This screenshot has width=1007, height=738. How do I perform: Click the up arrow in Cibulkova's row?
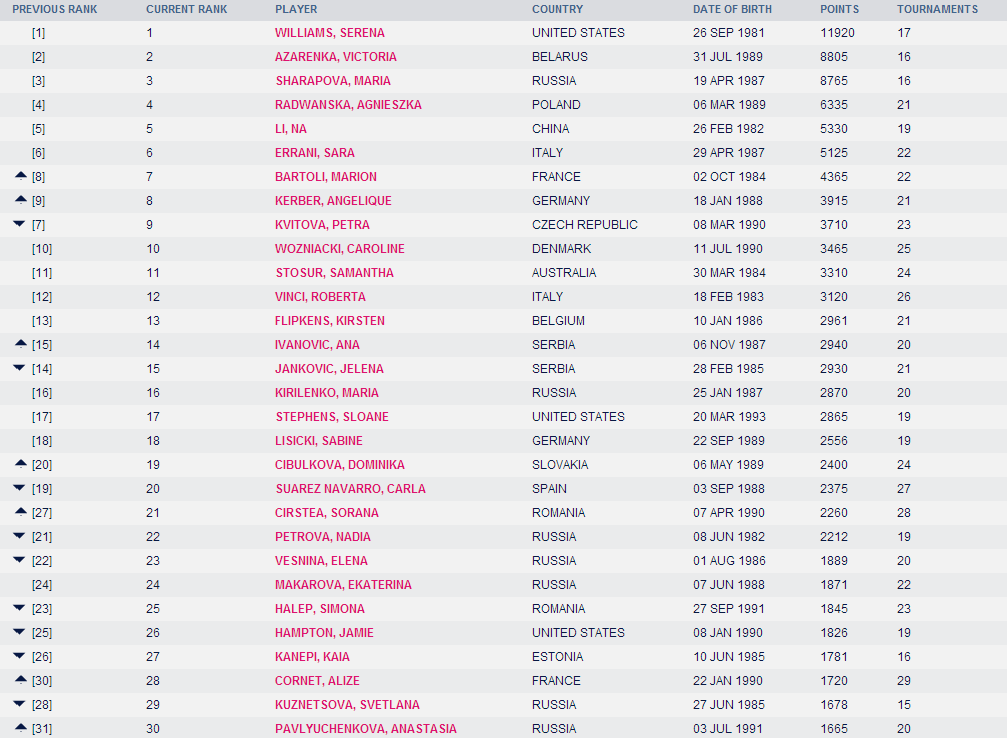[21, 464]
